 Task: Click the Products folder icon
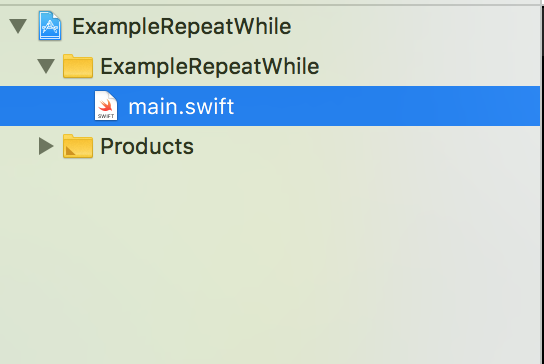(78, 146)
